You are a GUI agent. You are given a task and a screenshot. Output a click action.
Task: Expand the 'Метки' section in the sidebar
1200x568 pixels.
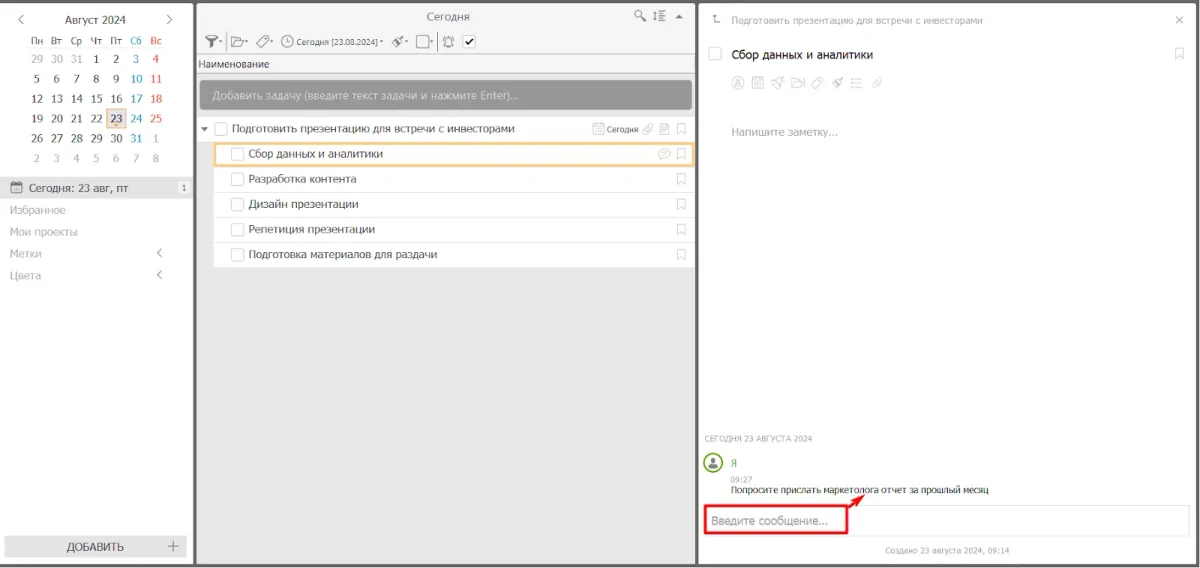[160, 254]
